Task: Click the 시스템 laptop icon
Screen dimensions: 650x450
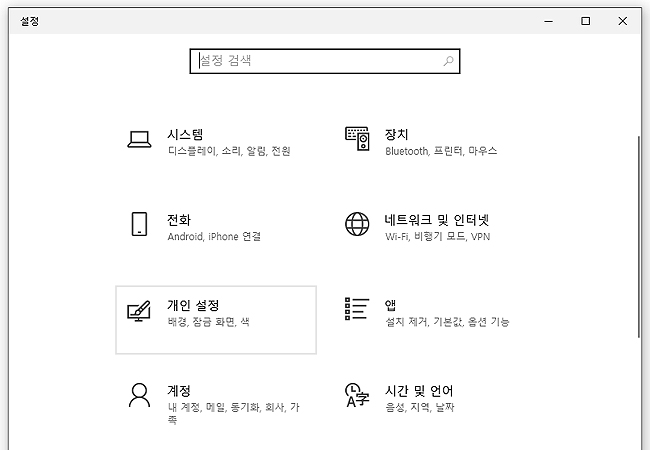Action: tap(139, 140)
